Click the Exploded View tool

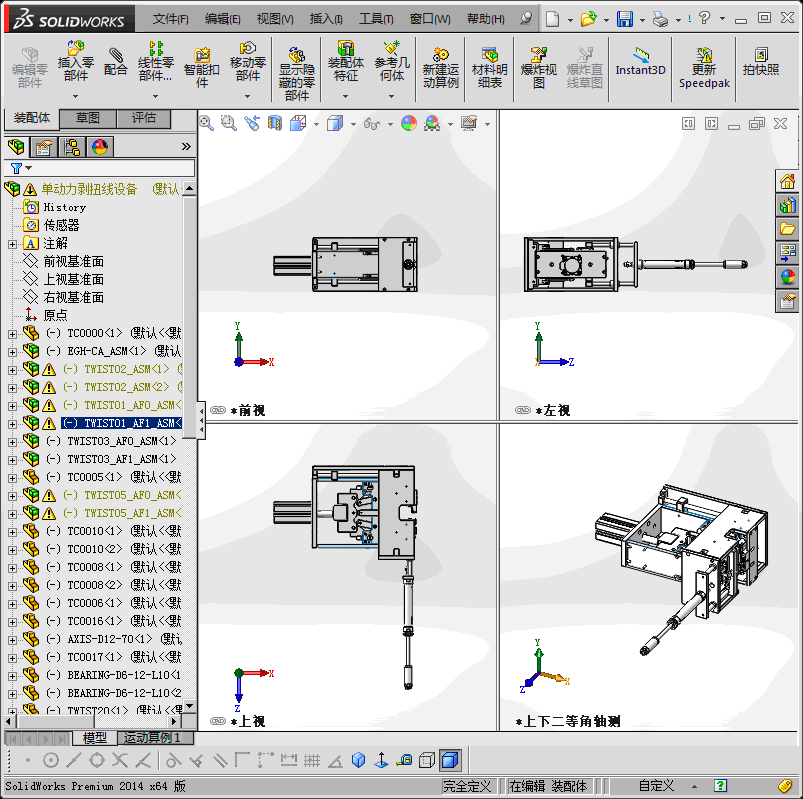538,68
